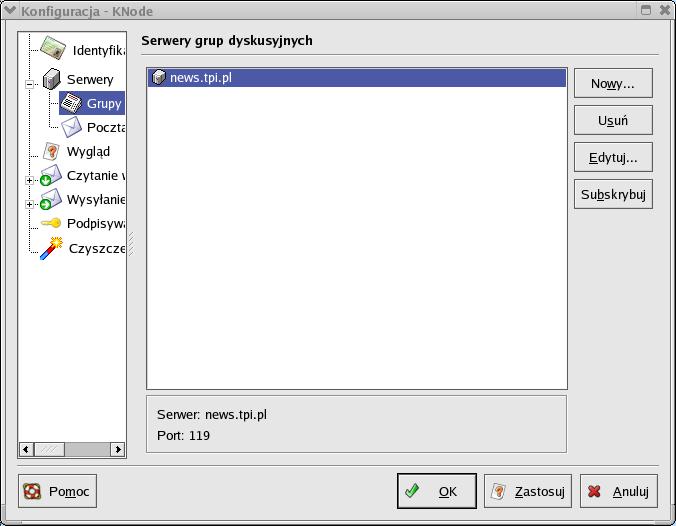The image size is (676, 526).
Task: Select news.tpi.pl server in the list
Action: point(200,78)
